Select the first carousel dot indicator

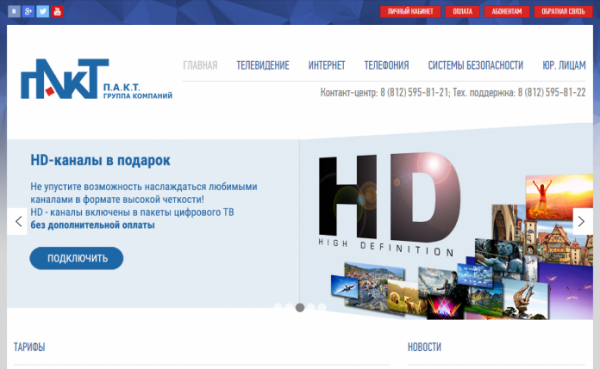click(278, 307)
